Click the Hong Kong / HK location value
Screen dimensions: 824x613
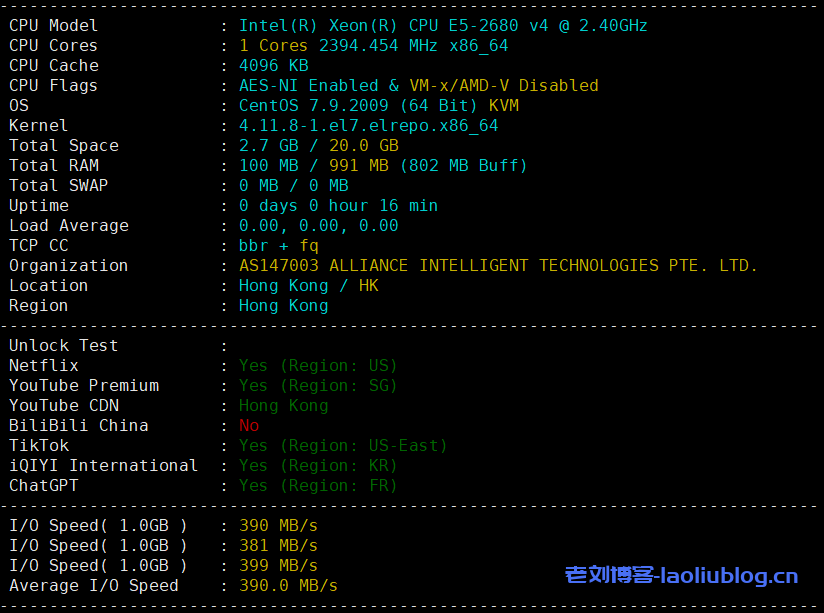(308, 285)
